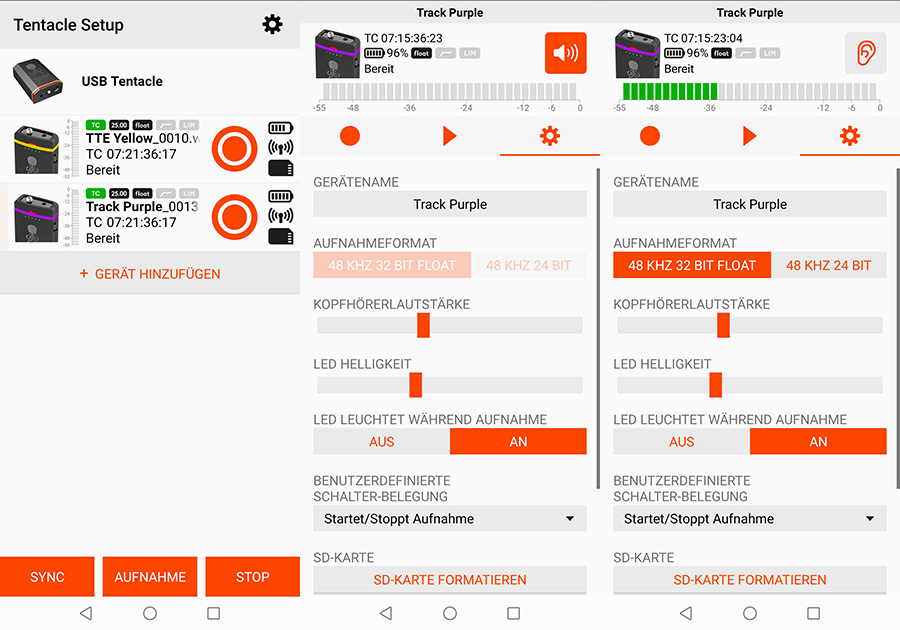Open playback tab in middle screen
Viewport: 900px width, 630px height.
[x=449, y=136]
